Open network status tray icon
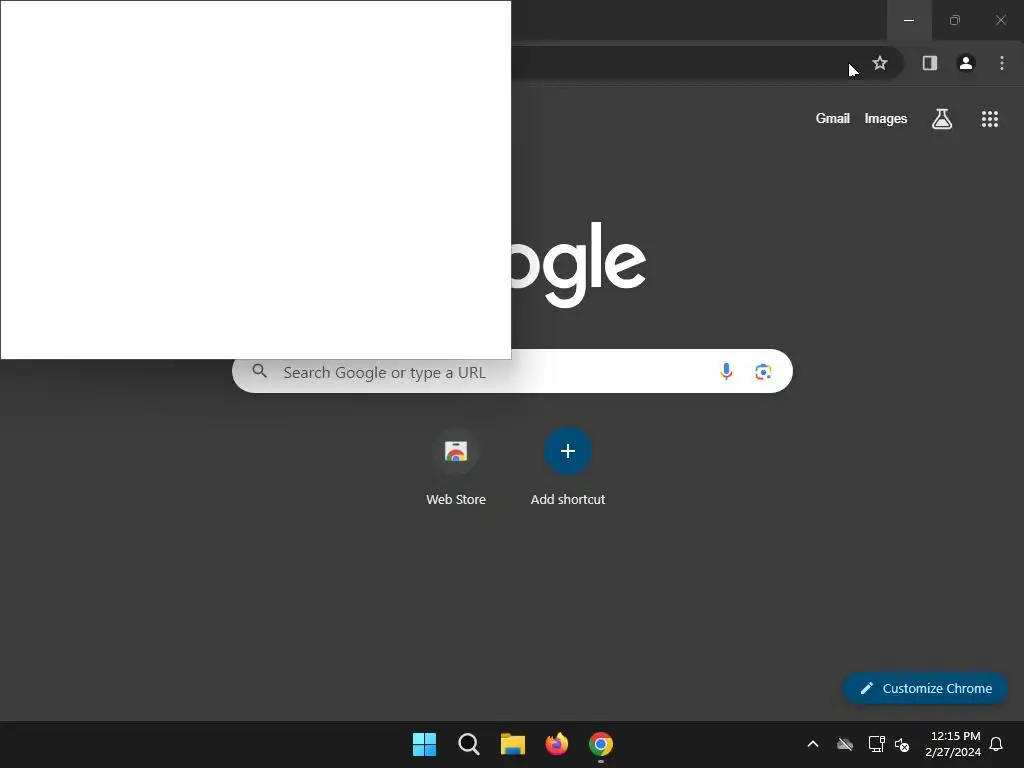 876,744
